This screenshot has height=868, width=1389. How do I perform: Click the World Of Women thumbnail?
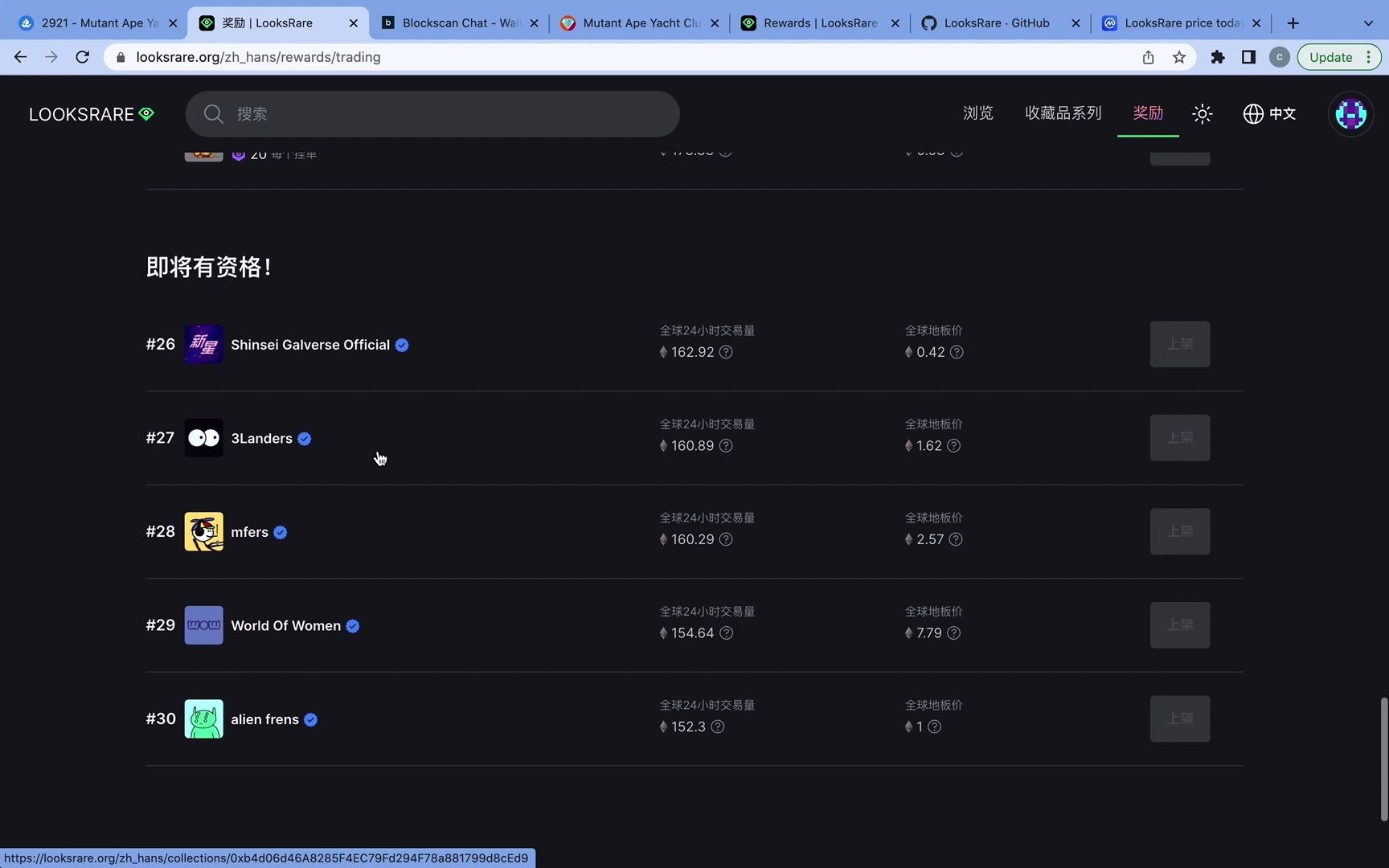tap(203, 625)
